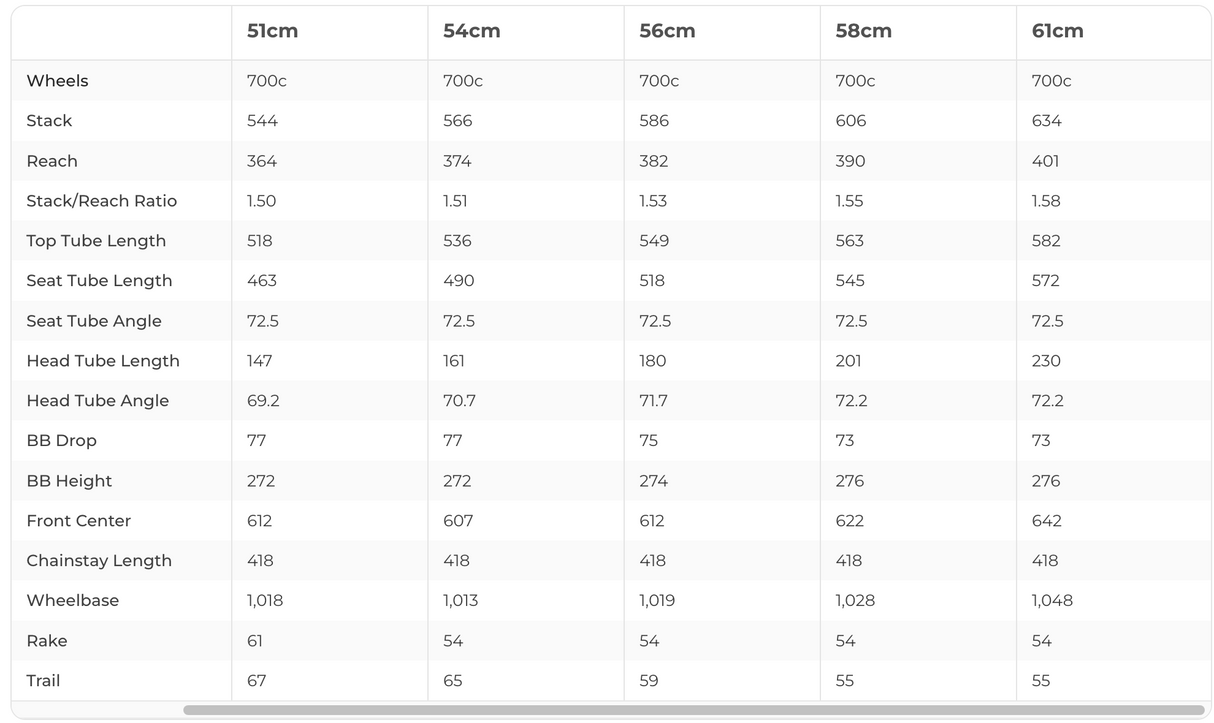The image size is (1214, 723).
Task: Select the Seat Tube Angle row label
Action: coord(94,321)
